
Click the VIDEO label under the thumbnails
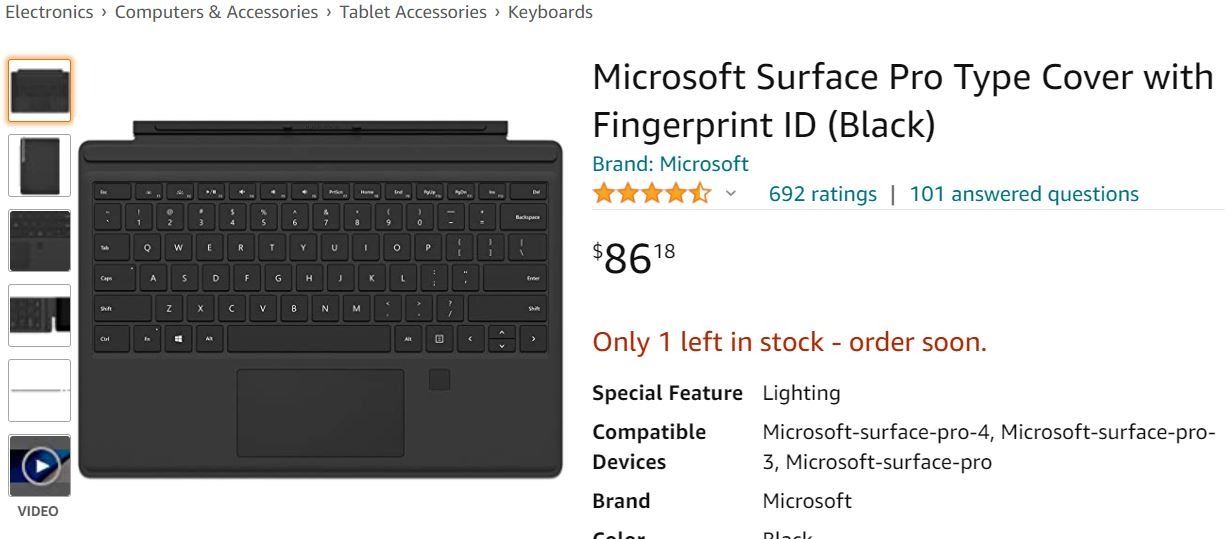point(40,511)
